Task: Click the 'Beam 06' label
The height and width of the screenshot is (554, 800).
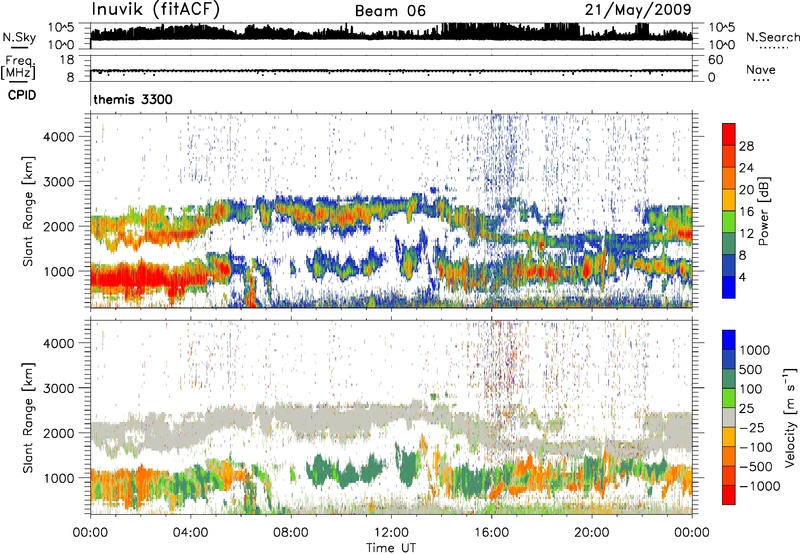Action: (390, 11)
